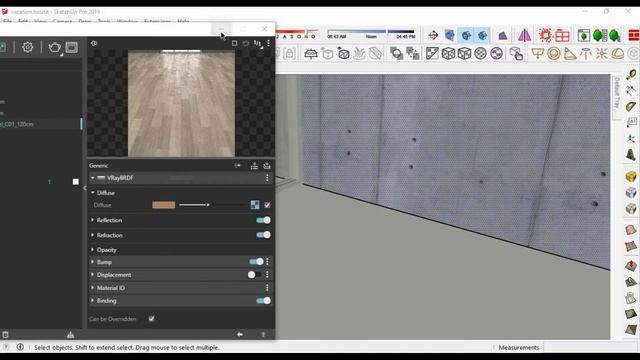This screenshot has height=360, width=640.
Task: Open the Material ID kebab menu
Action: pyautogui.click(x=267, y=288)
